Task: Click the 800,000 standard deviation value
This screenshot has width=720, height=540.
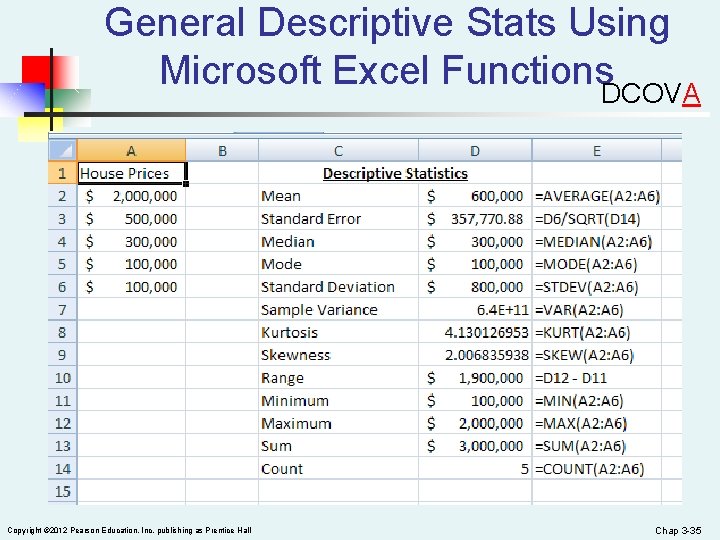Action: pyautogui.click(x=475, y=287)
